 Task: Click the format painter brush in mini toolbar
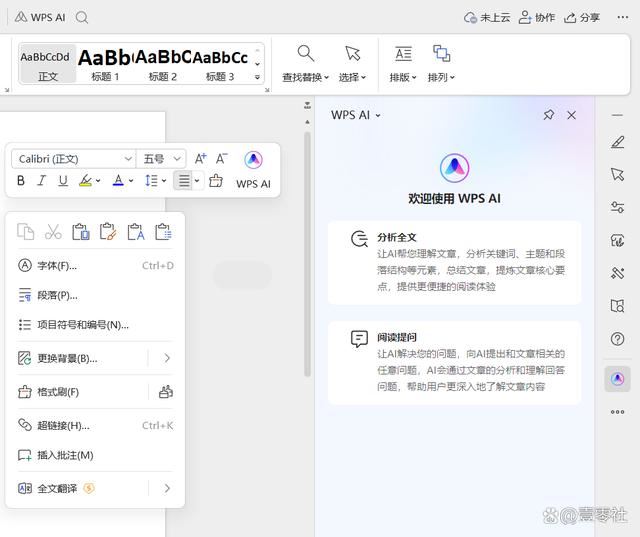pos(215,181)
